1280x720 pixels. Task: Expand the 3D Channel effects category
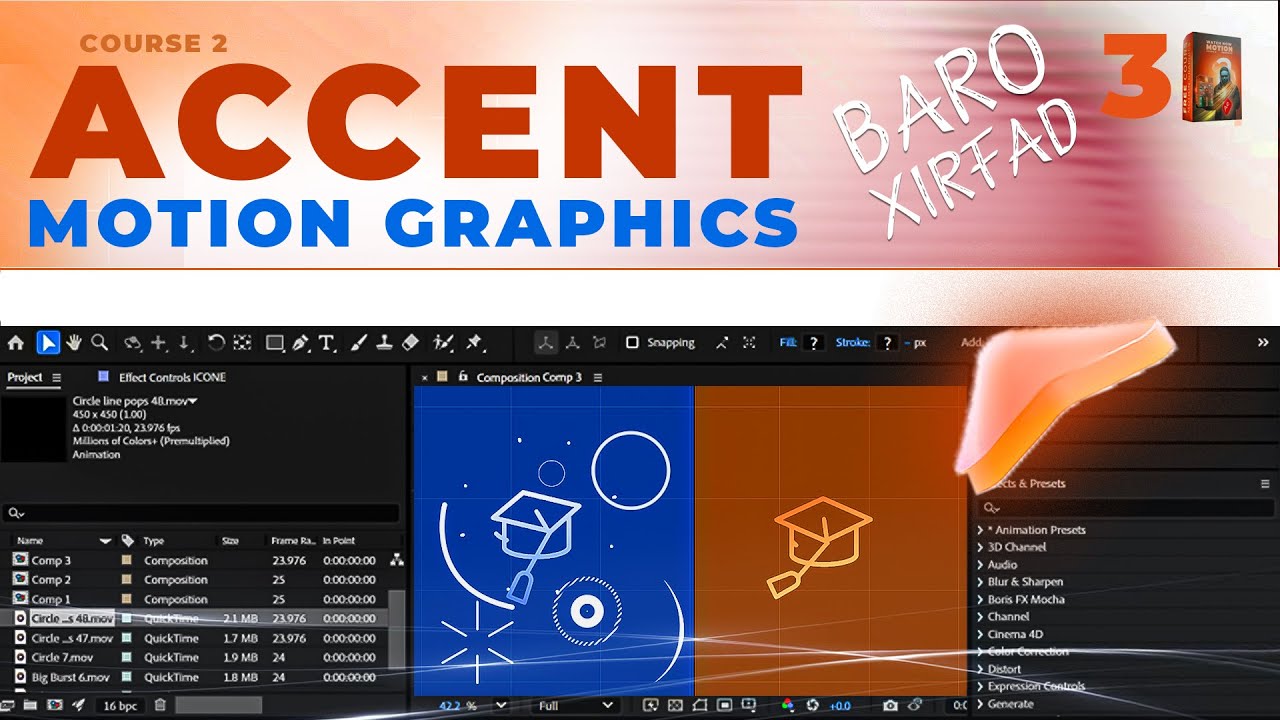coord(980,547)
